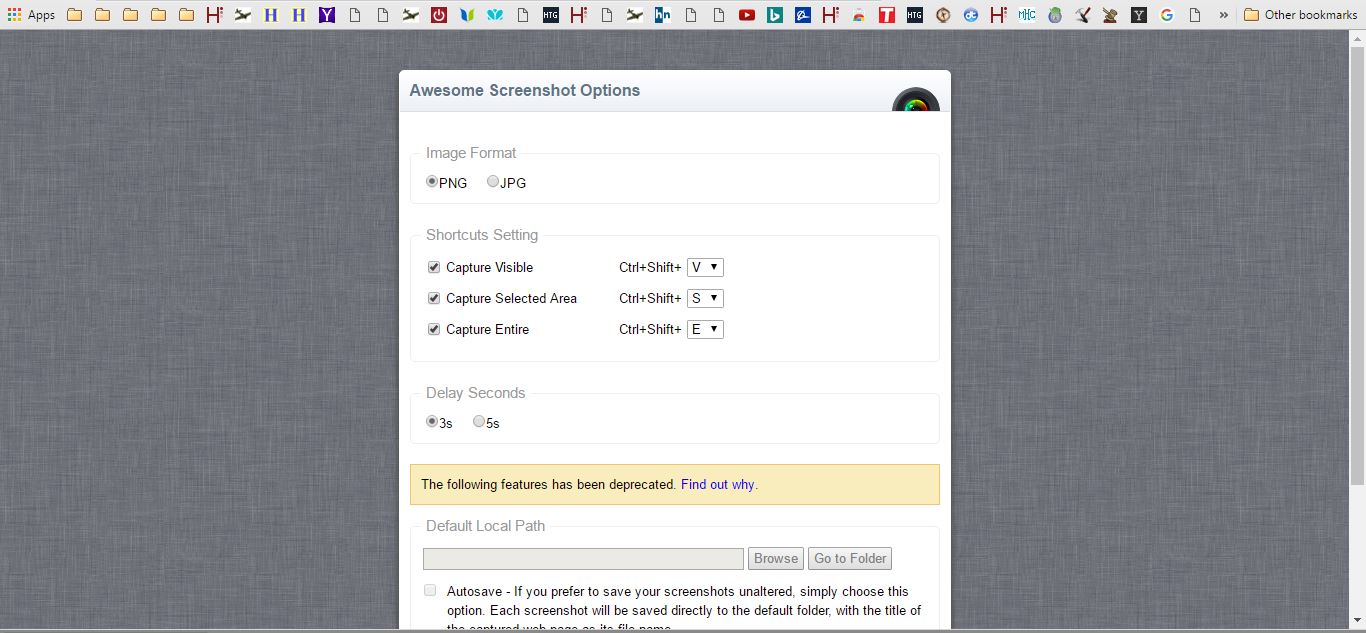Enable the Autosave option
This screenshot has height=633, width=1366.
pos(430,590)
